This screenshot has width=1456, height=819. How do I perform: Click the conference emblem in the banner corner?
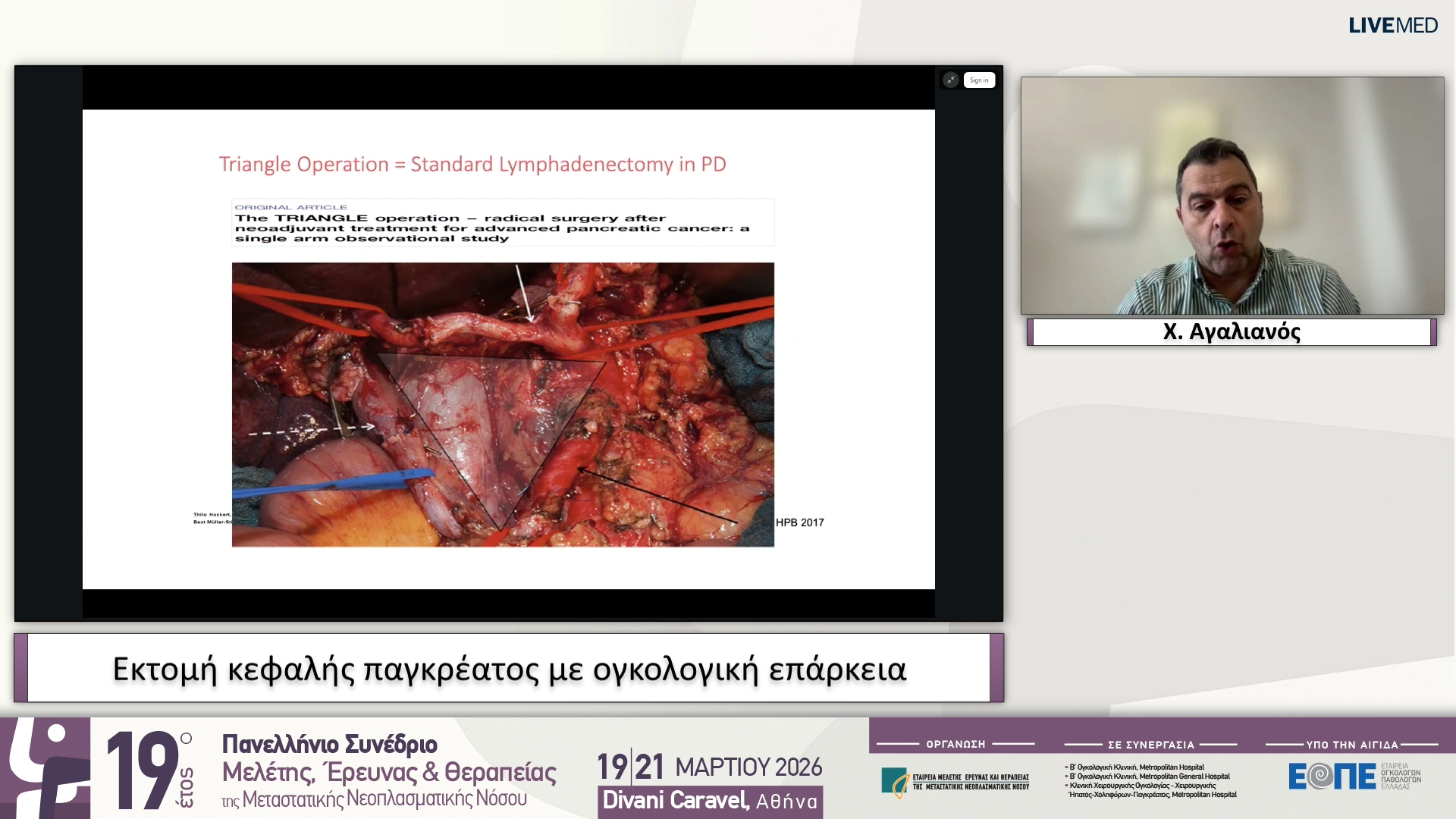pos(44,769)
